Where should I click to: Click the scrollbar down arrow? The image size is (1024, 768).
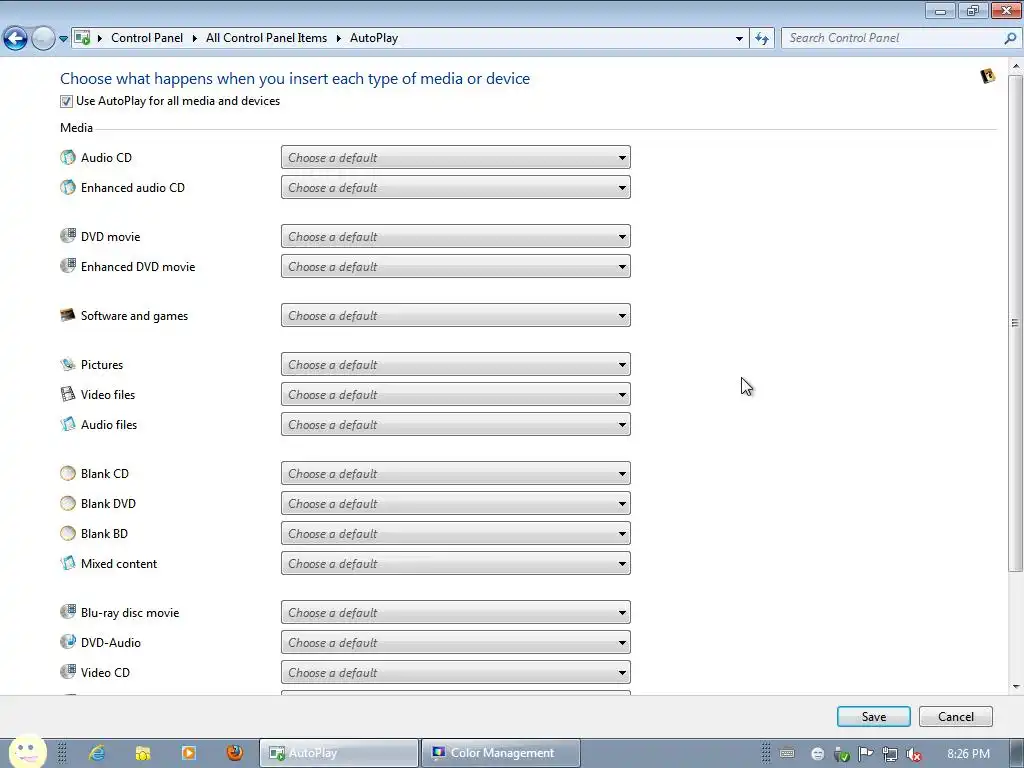click(x=1015, y=686)
